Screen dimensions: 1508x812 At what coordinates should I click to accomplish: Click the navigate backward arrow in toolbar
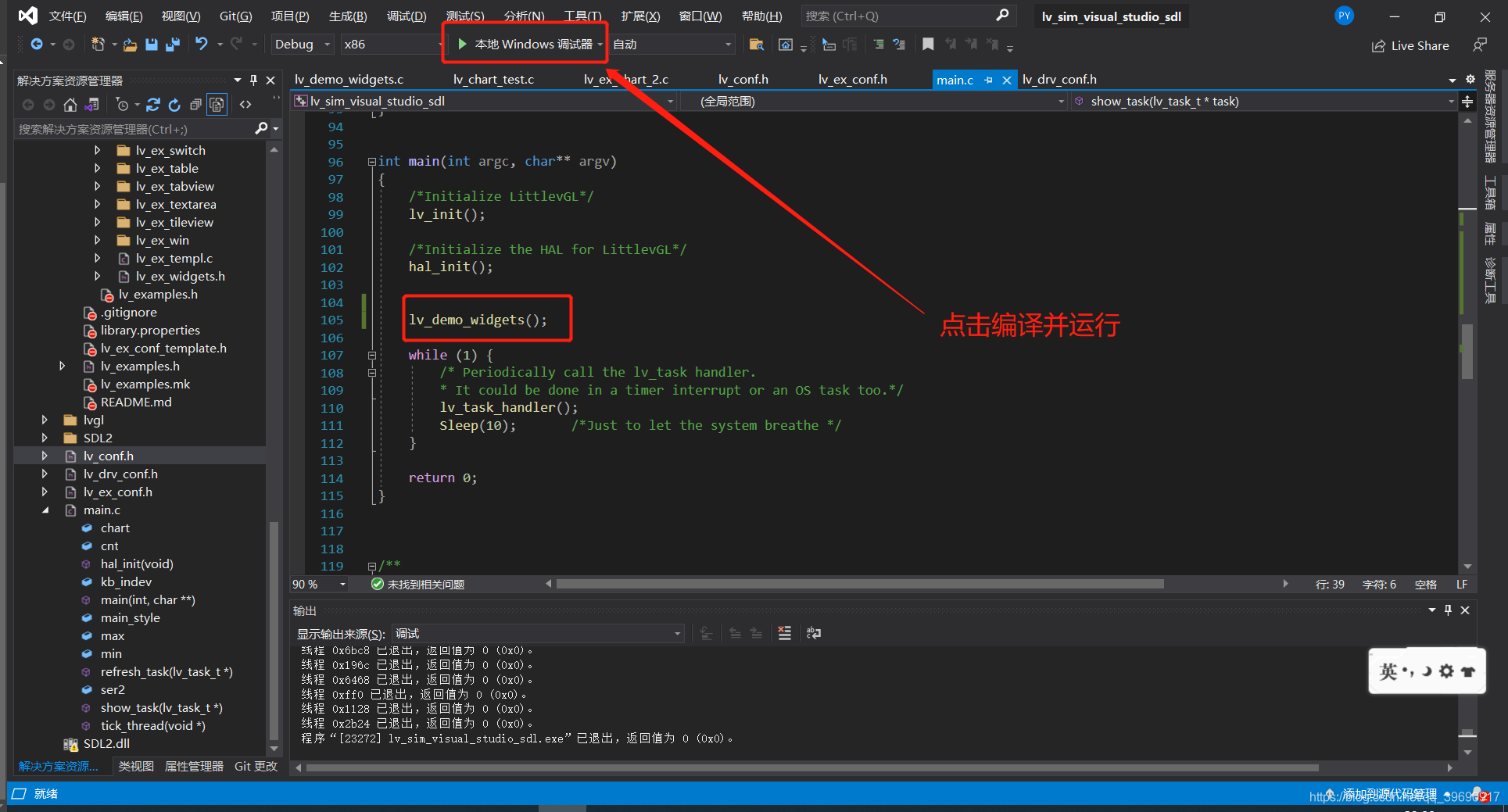tap(36, 45)
